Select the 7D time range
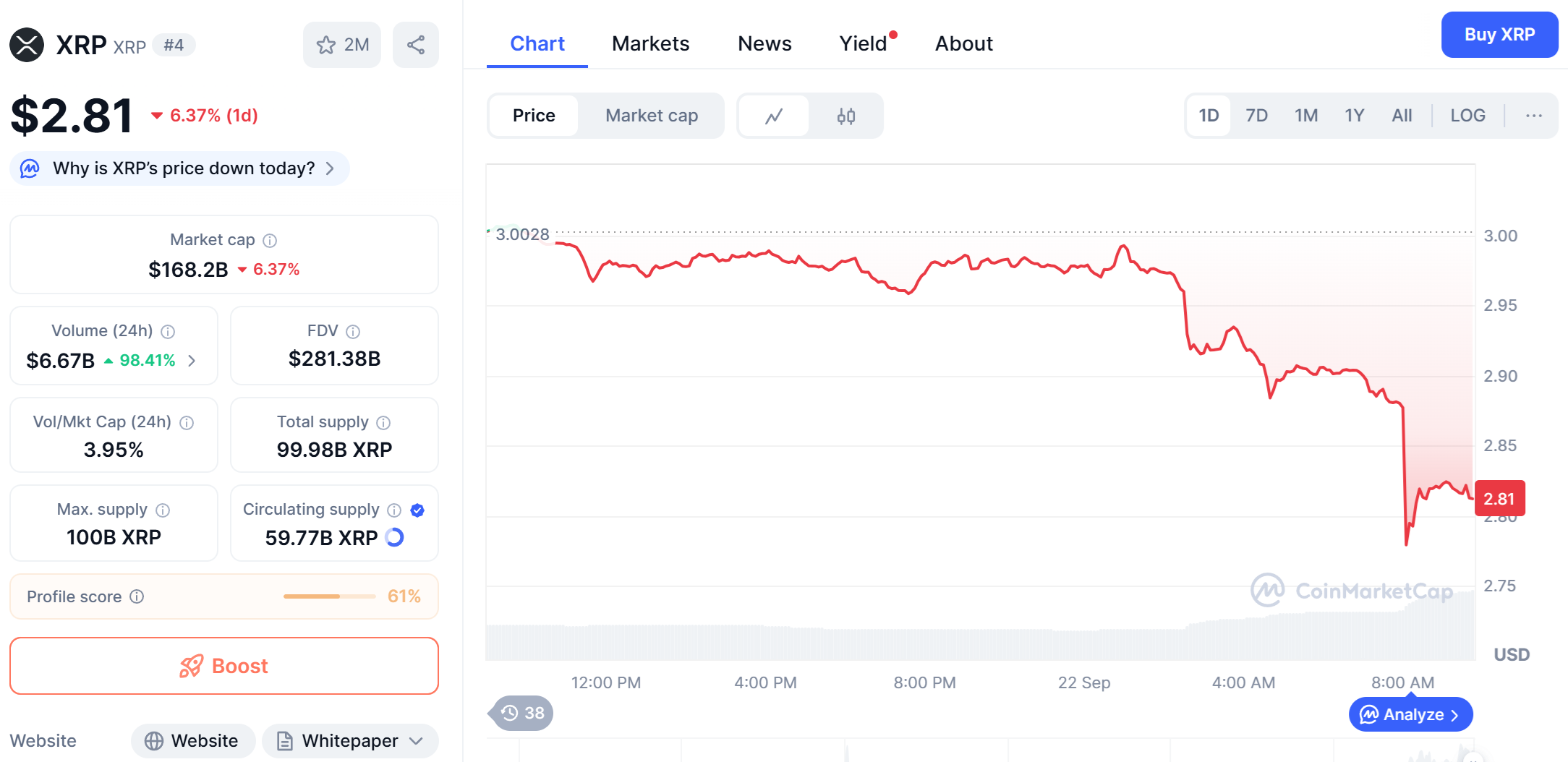The image size is (1568, 762). click(x=1256, y=116)
